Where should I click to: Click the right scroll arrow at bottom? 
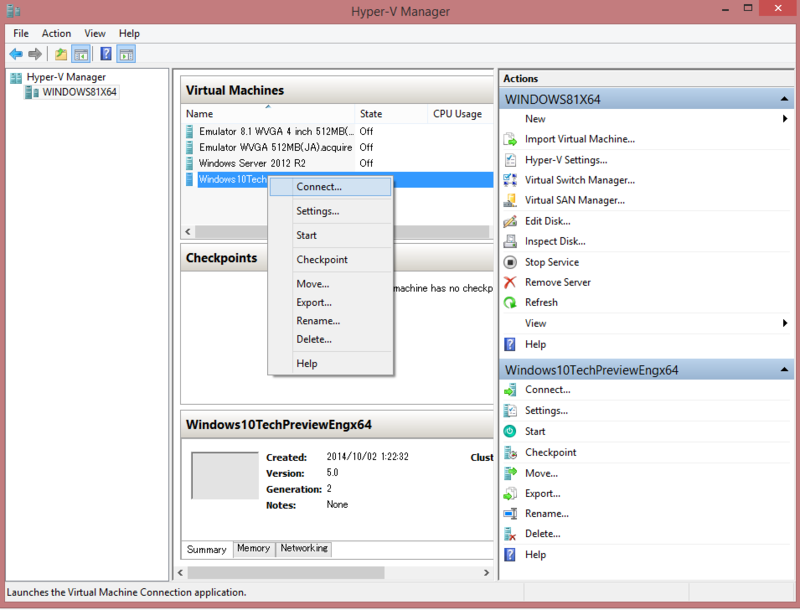(x=486, y=573)
